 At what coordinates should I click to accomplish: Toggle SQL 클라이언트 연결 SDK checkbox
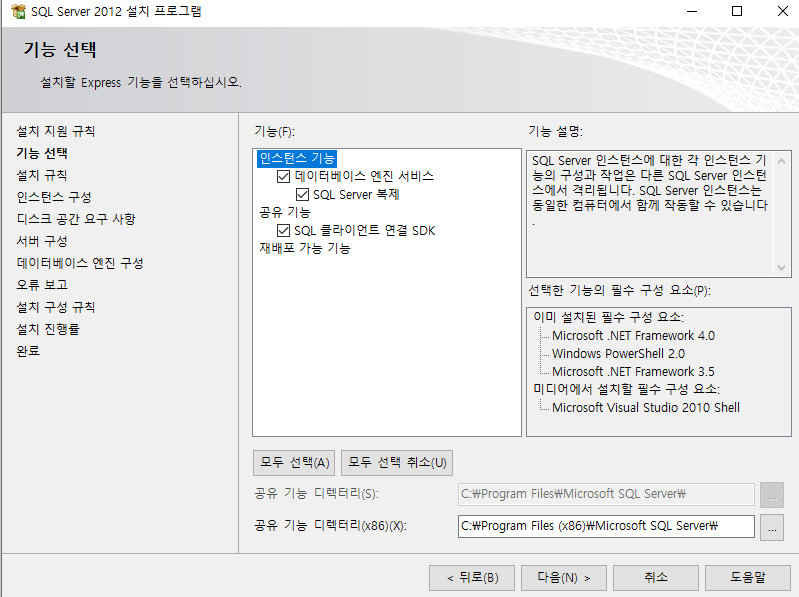(x=283, y=231)
